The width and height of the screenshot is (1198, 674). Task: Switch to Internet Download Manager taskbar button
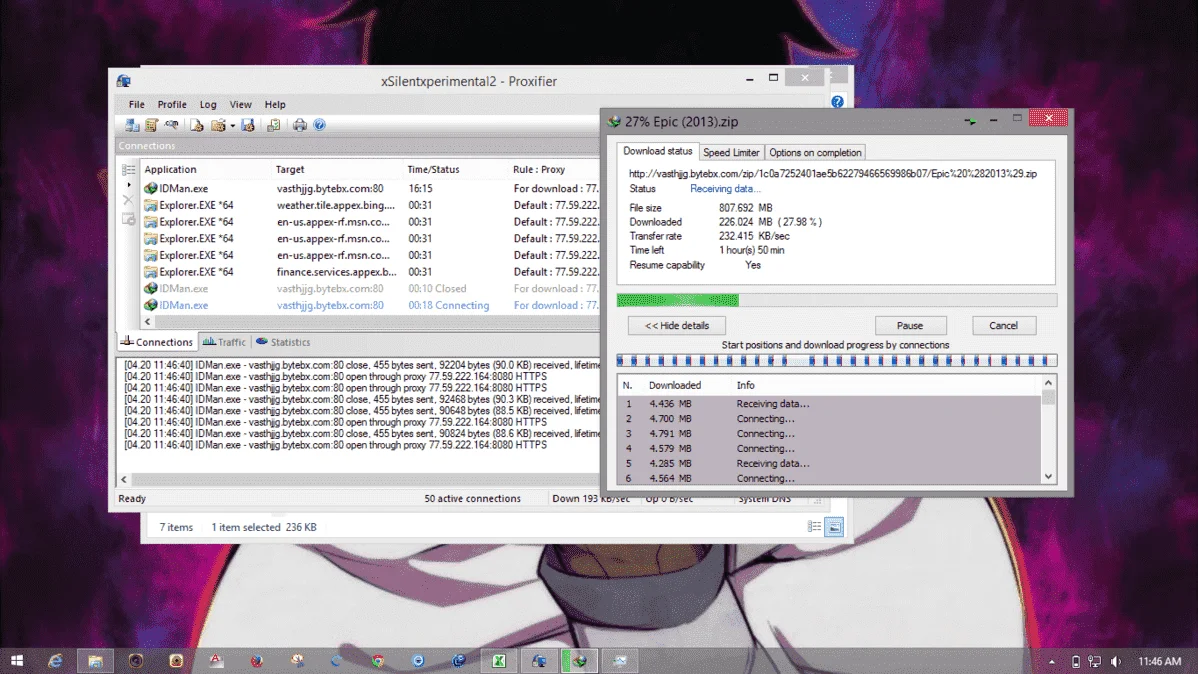coord(580,660)
